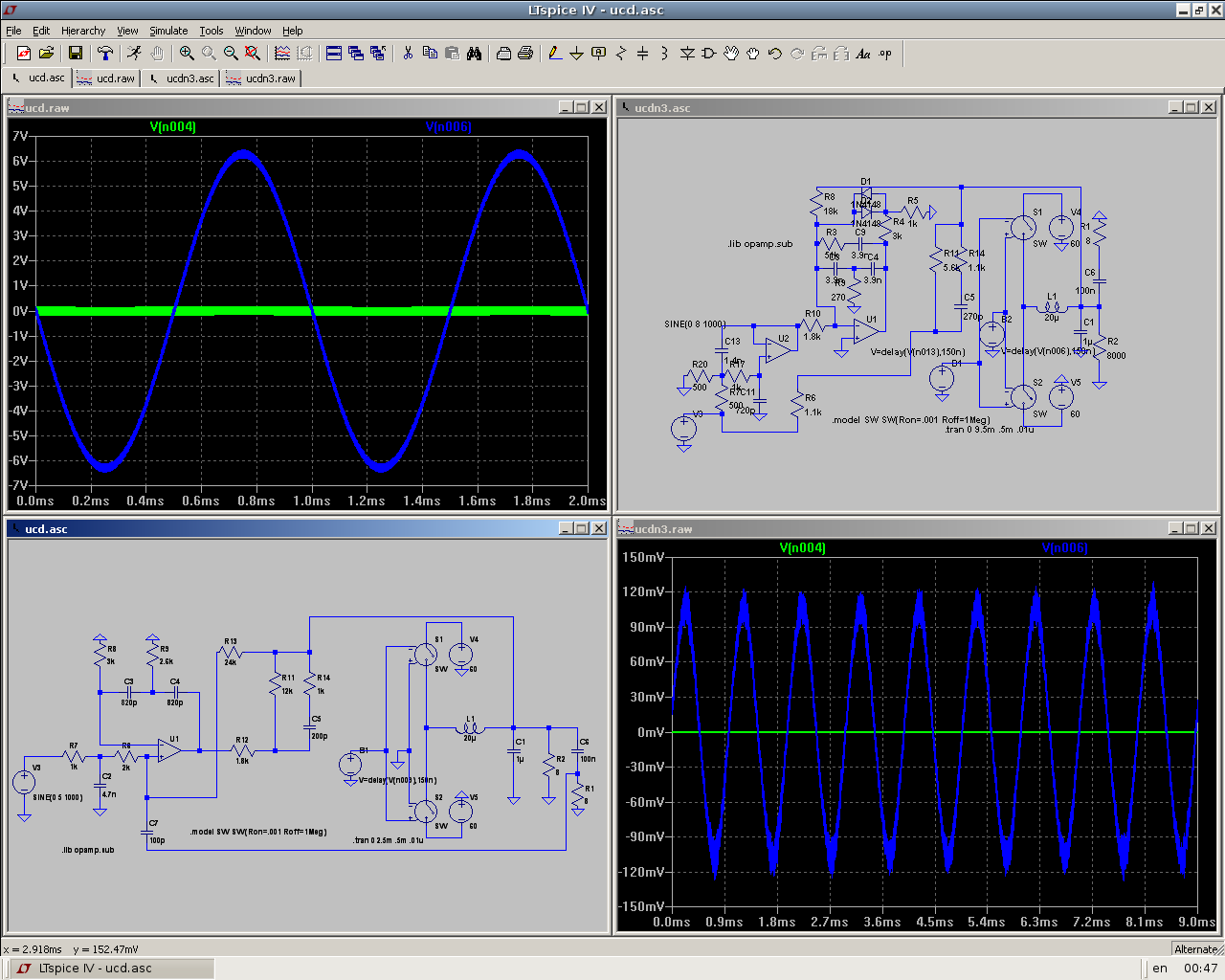Select the Text Aa tool
The height and width of the screenshot is (980, 1225).
click(863, 54)
